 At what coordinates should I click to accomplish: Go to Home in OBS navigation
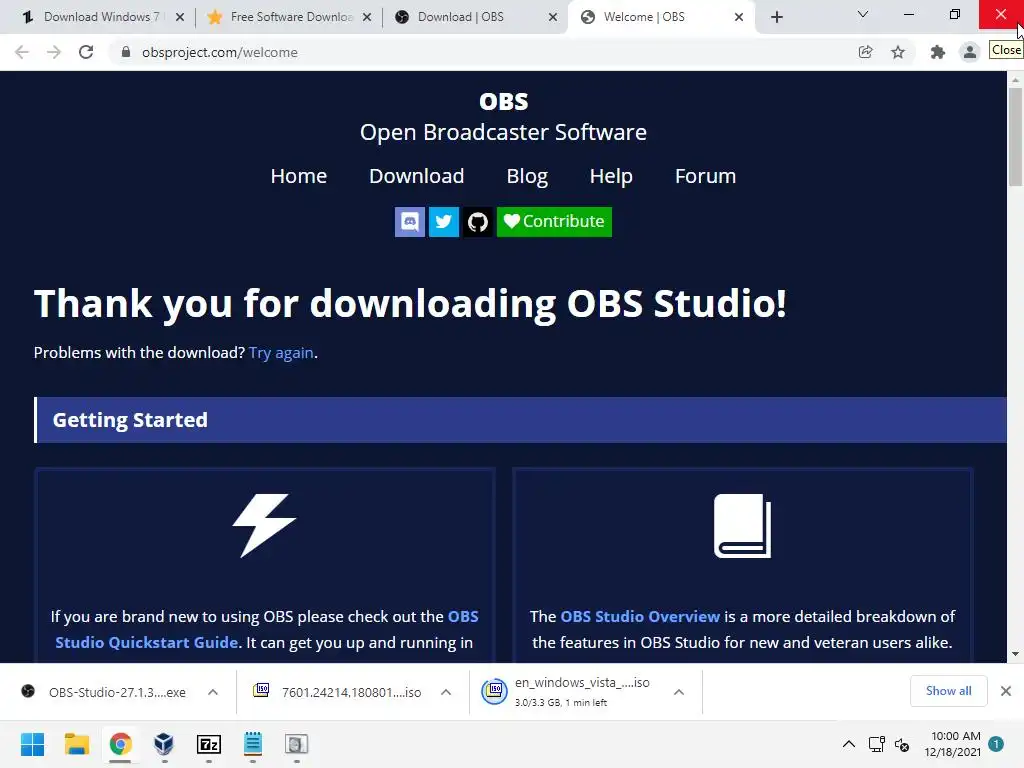point(298,176)
